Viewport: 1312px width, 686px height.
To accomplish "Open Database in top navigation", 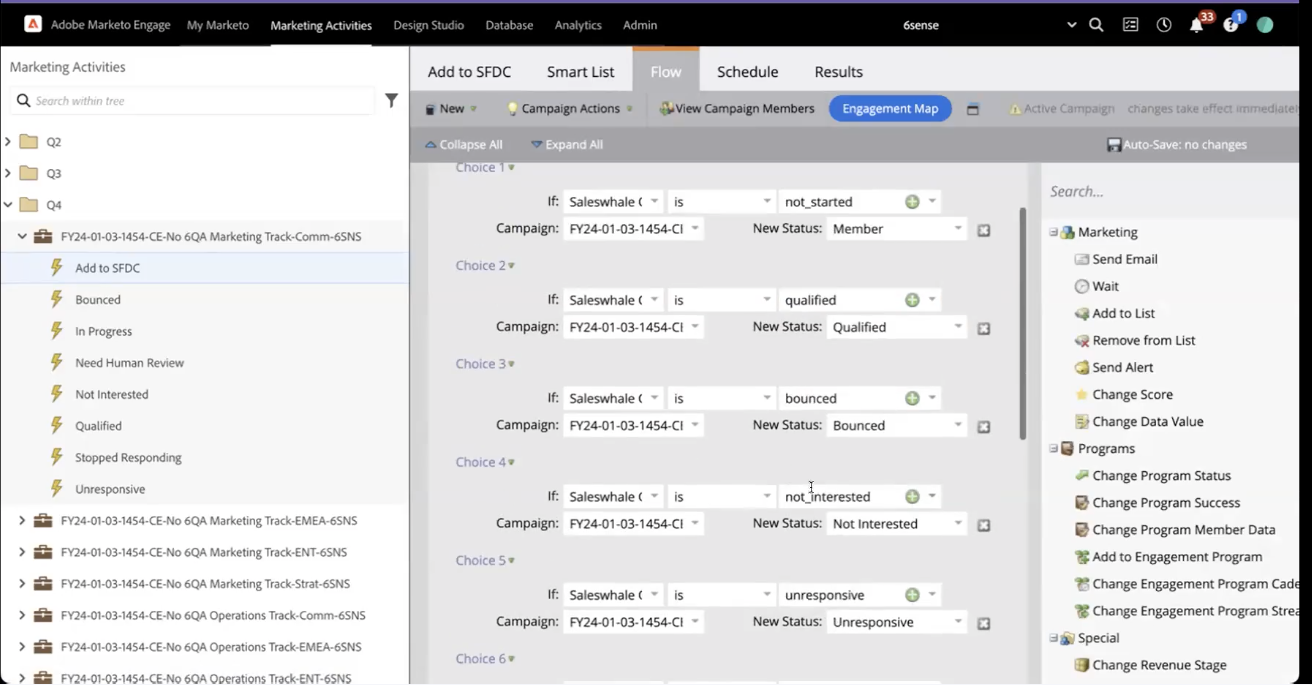I will (x=509, y=25).
